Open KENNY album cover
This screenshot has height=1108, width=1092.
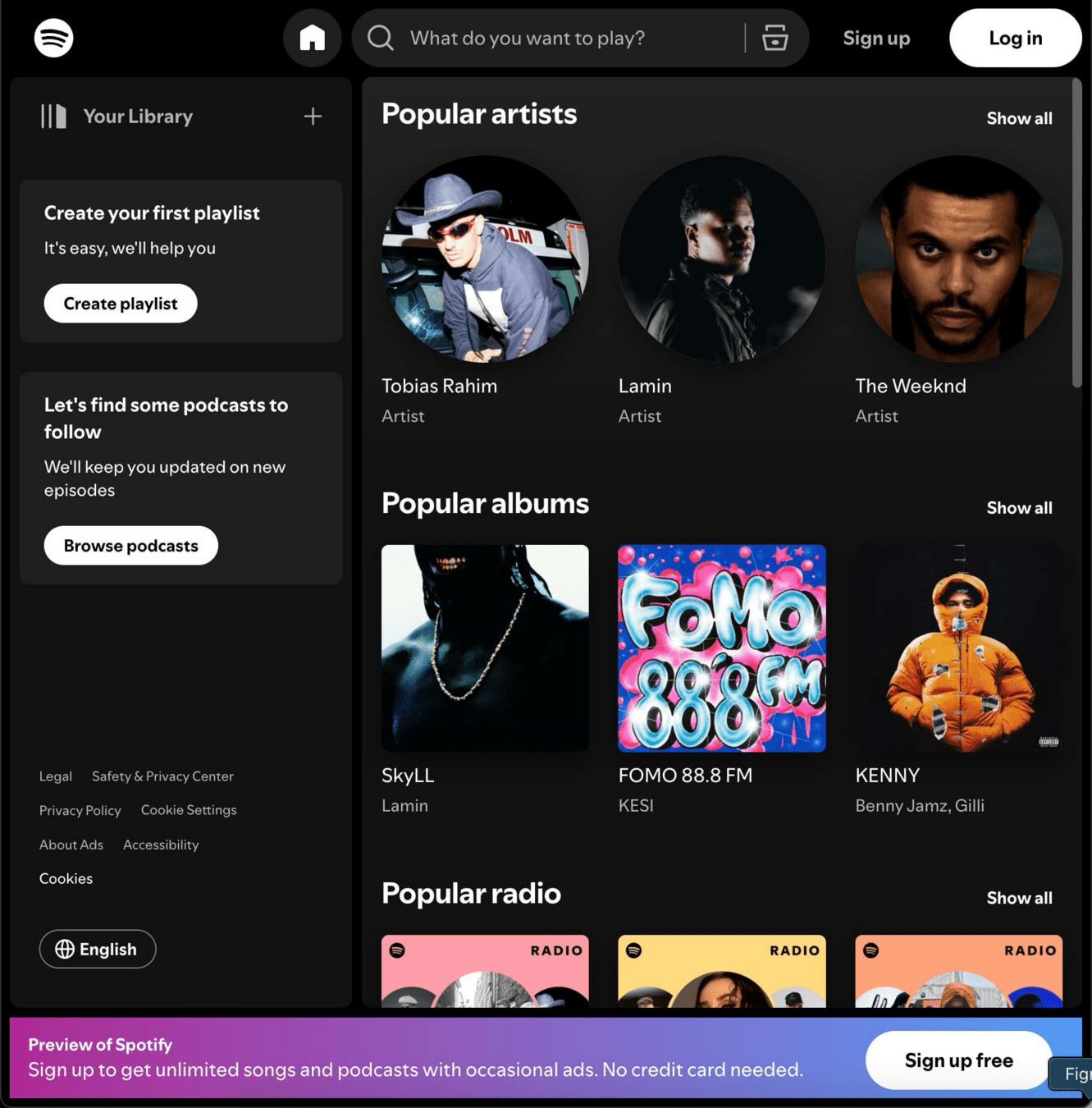pyautogui.click(x=958, y=648)
